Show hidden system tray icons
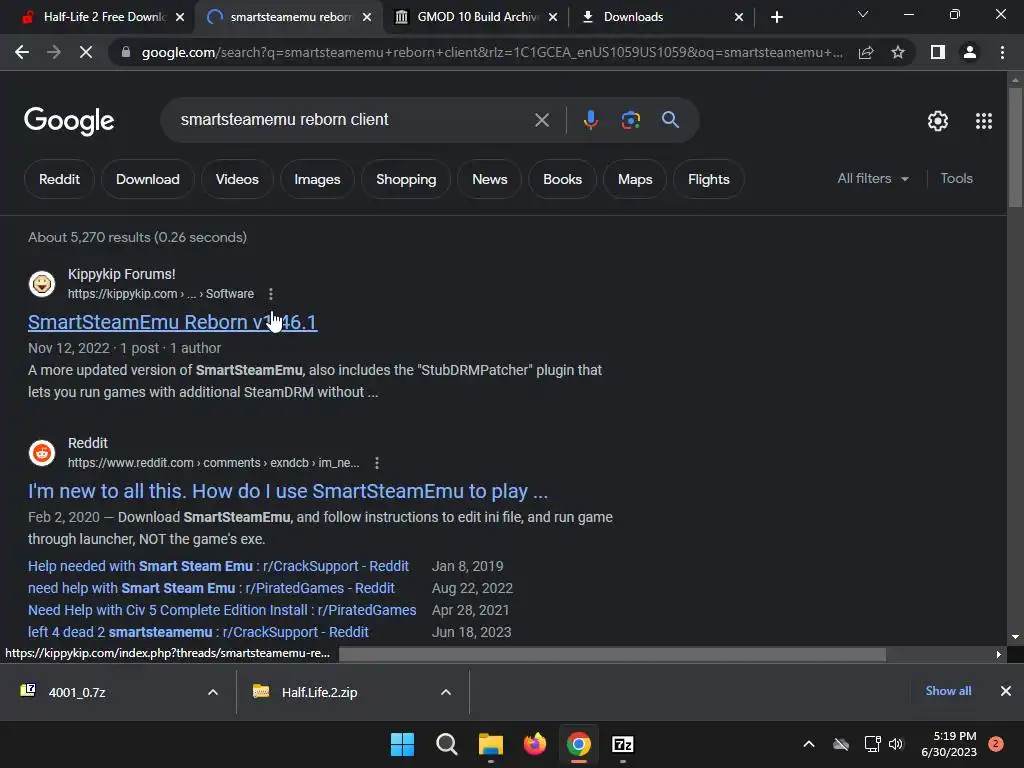This screenshot has width=1024, height=768. [x=808, y=744]
